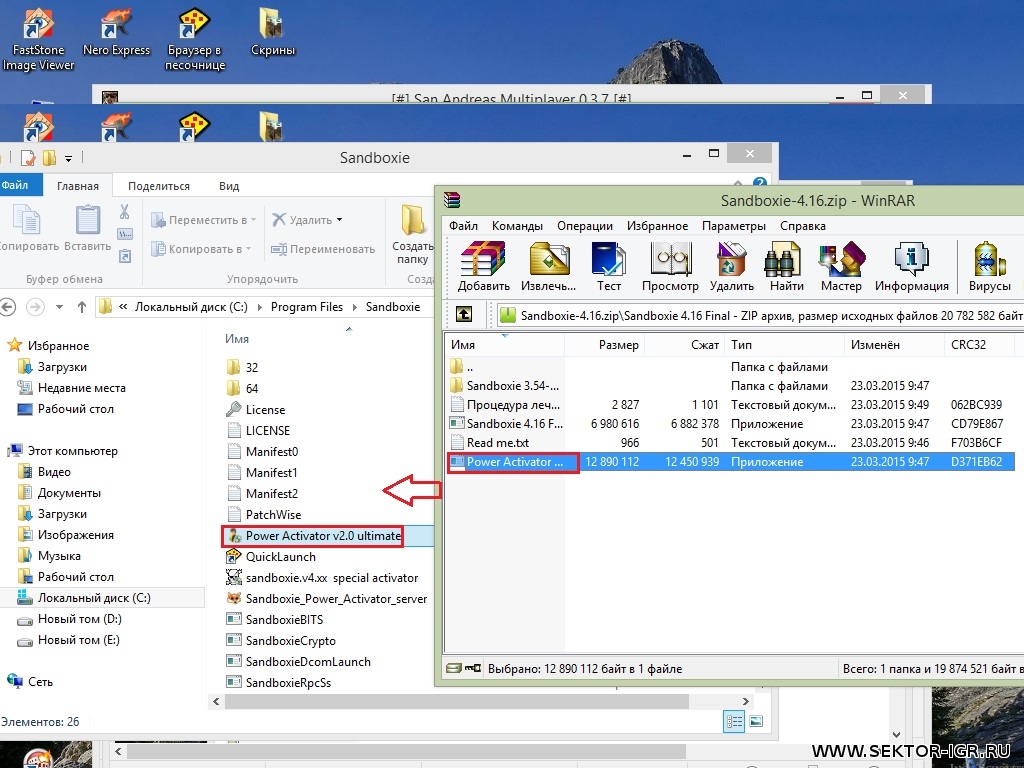This screenshot has height=768, width=1024.
Task: Expand the chevron after Program Files in address bar
Action: tap(355, 307)
